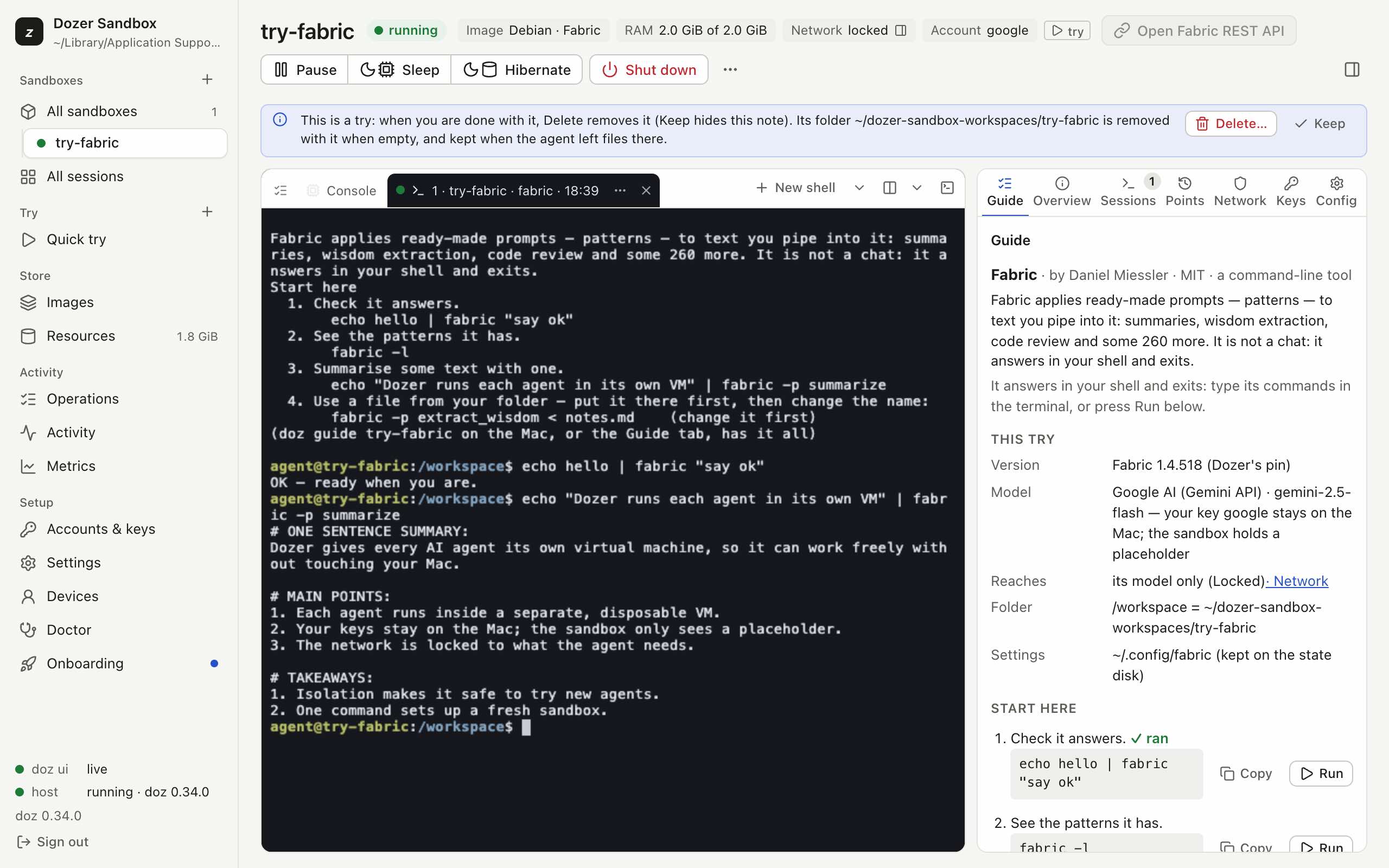Shut down the sandbox
This screenshot has height=868, width=1389.
point(648,69)
